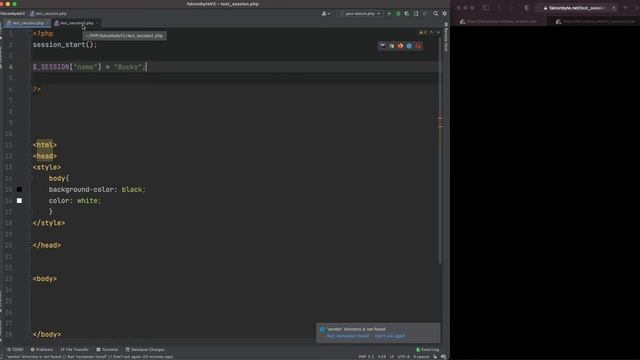Open the File Transfer tool window
The image size is (640, 360).
(75, 349)
